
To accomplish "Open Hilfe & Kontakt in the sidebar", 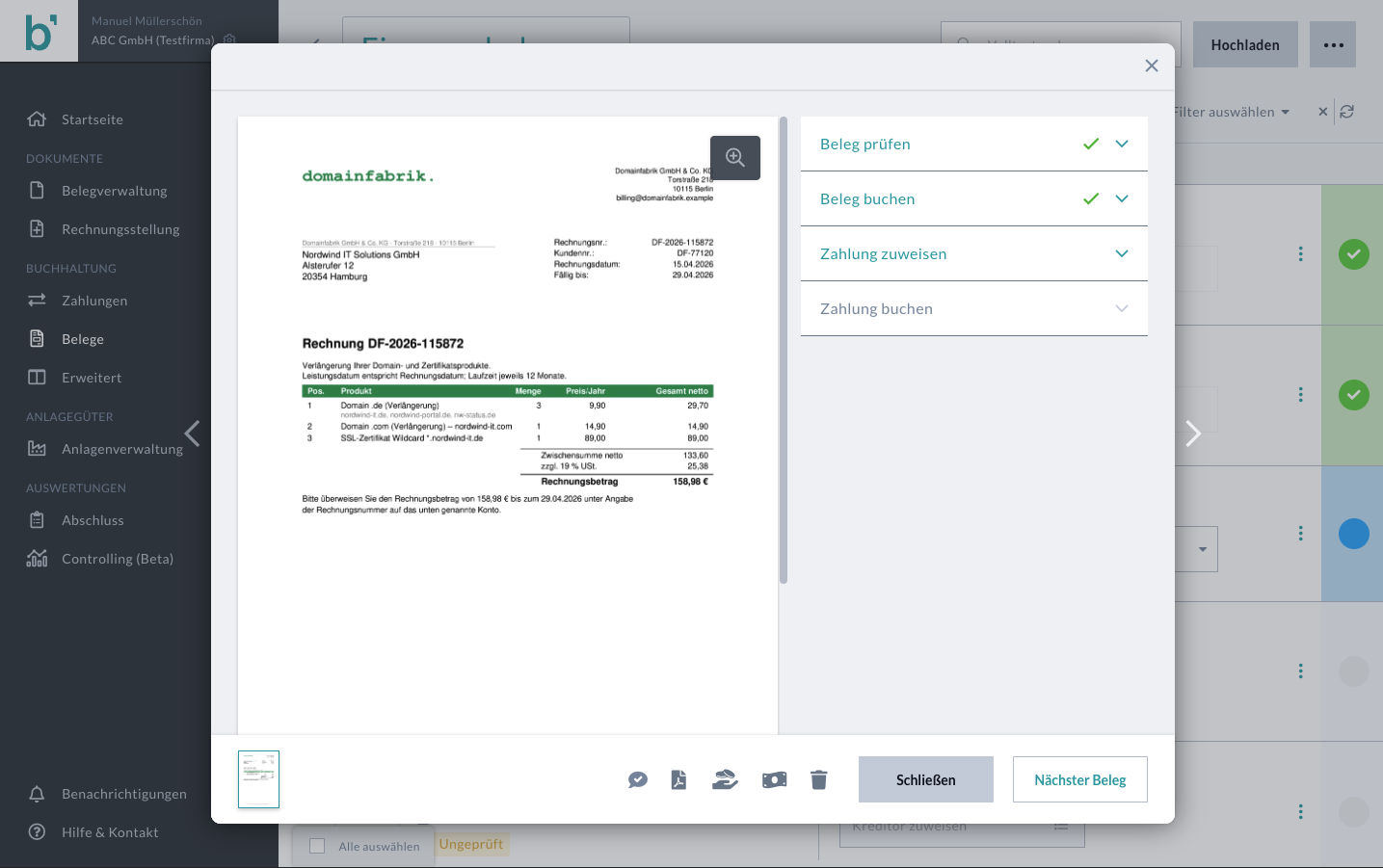I will [x=110, y=832].
